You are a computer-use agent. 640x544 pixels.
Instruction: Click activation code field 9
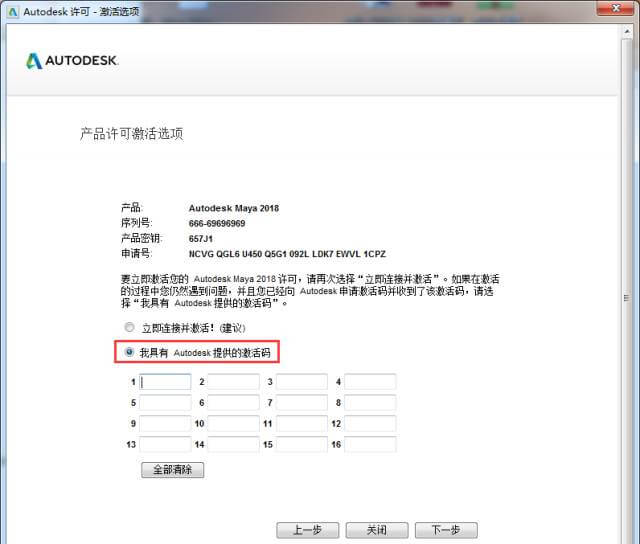pyautogui.click(x=165, y=423)
